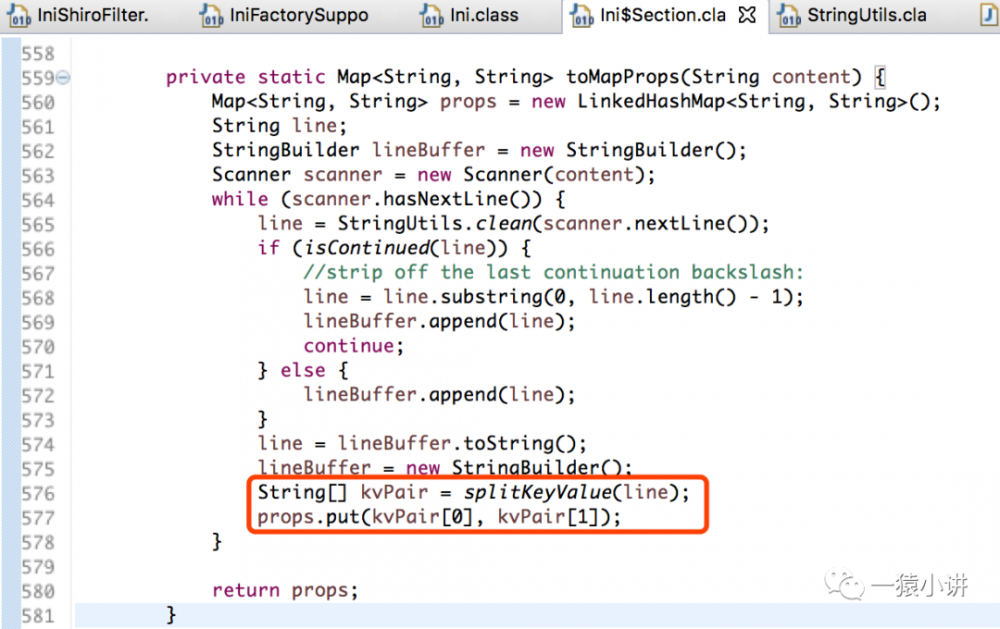1000x629 pixels.
Task: Click lineBuffer.toString() on line 574
Action: (456, 443)
